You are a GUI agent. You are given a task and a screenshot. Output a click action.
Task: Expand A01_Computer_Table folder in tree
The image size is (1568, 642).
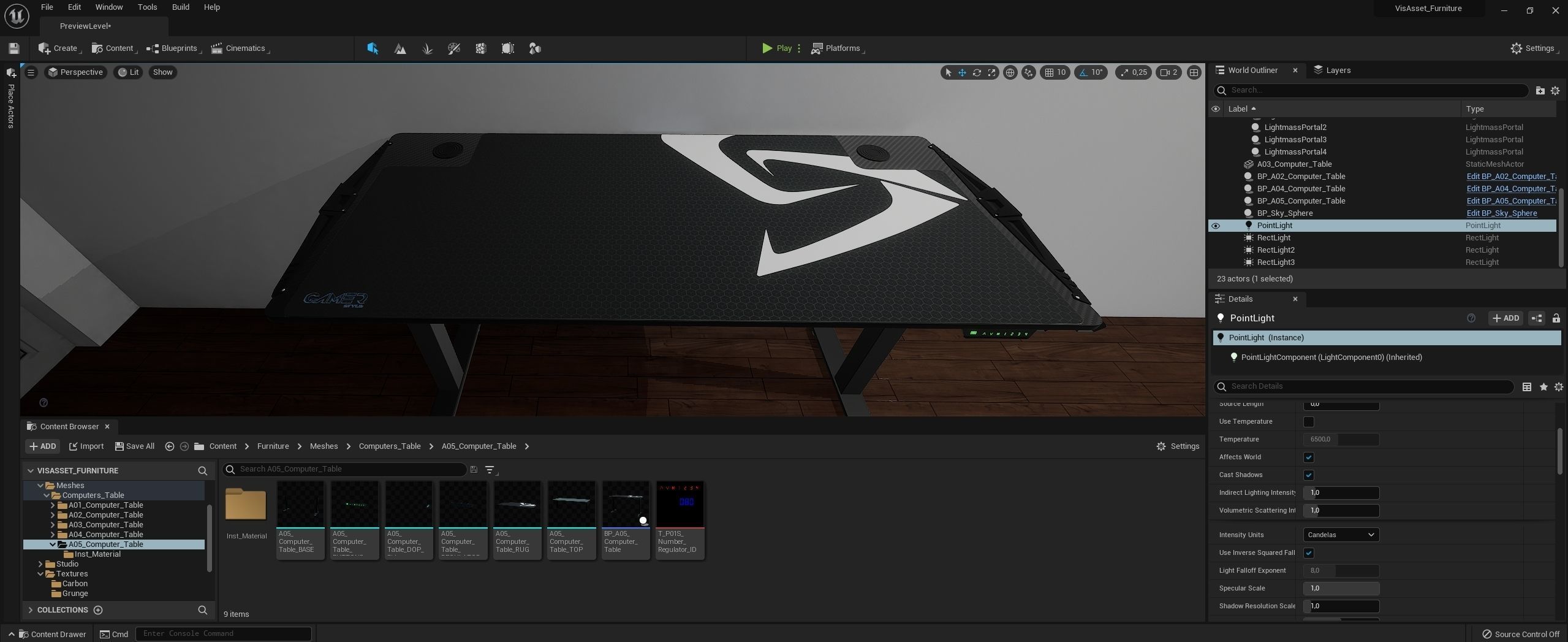tap(53, 505)
